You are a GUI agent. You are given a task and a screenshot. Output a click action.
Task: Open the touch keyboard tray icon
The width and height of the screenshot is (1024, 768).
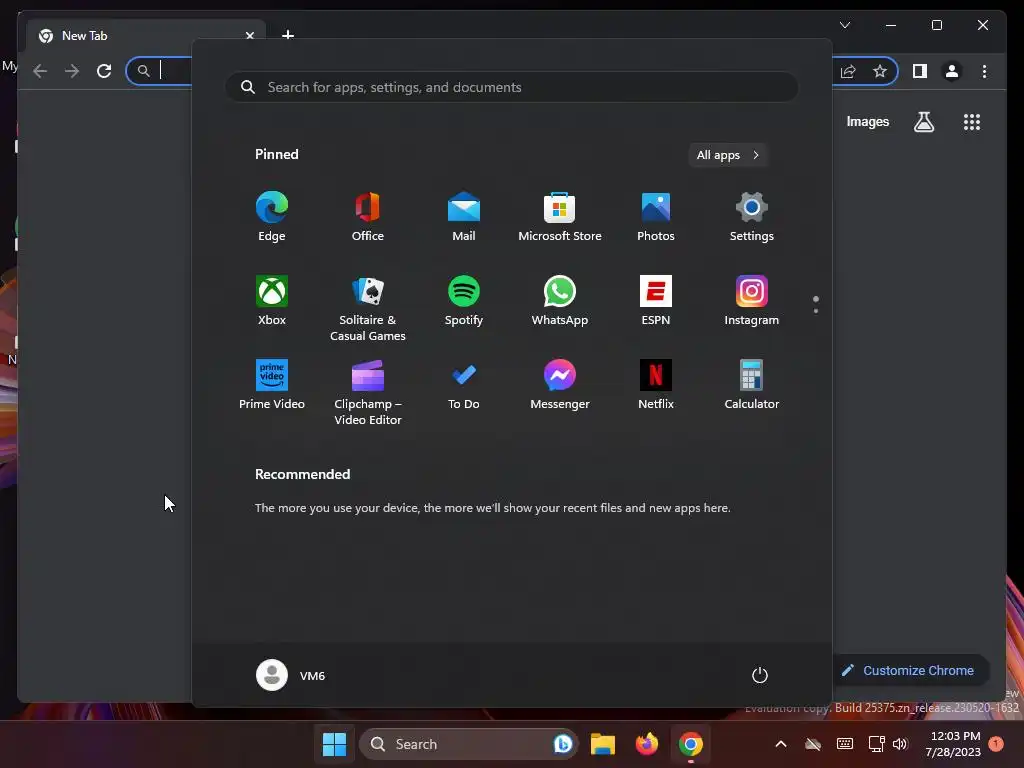[844, 744]
